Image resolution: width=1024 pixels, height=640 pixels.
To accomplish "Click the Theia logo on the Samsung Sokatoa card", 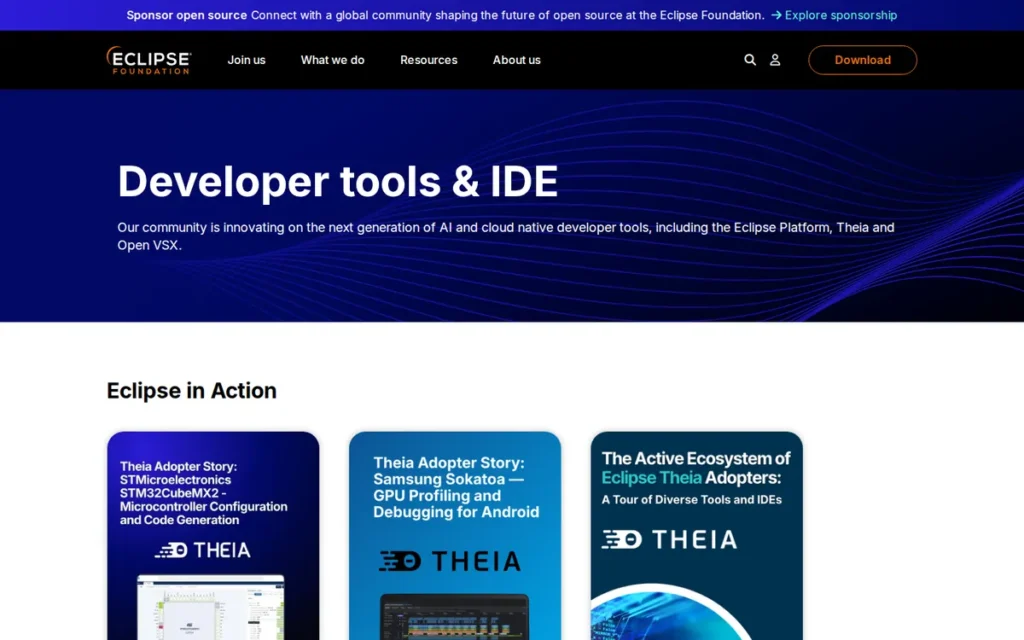I will 450,561.
